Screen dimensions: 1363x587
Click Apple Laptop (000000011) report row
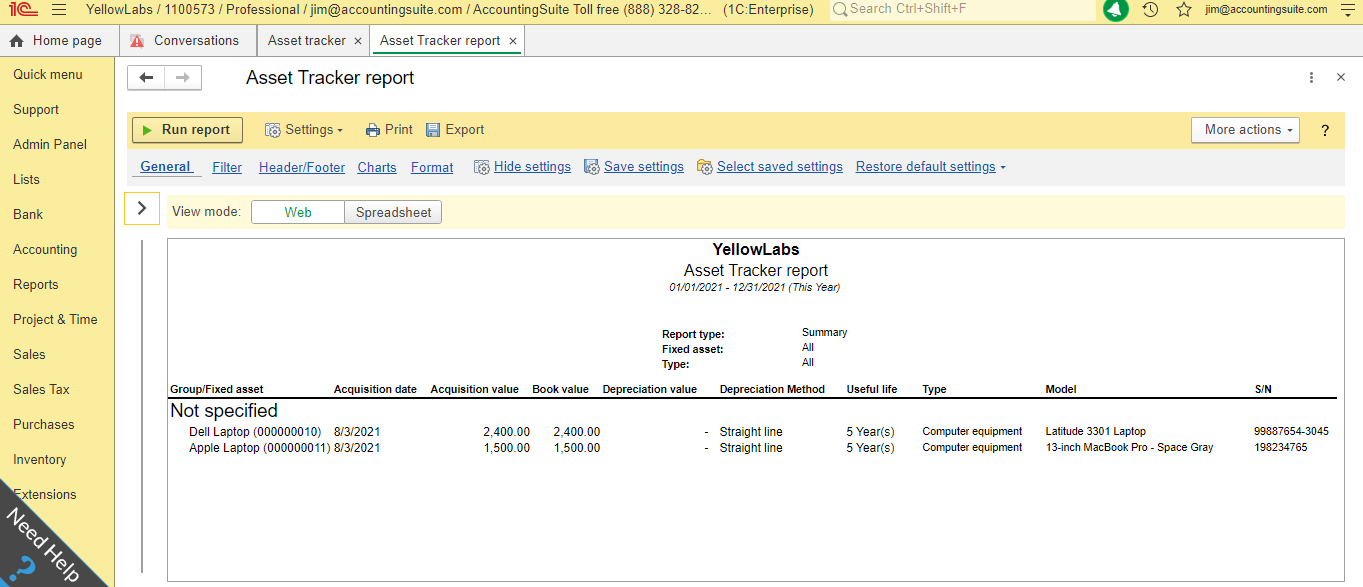(259, 448)
